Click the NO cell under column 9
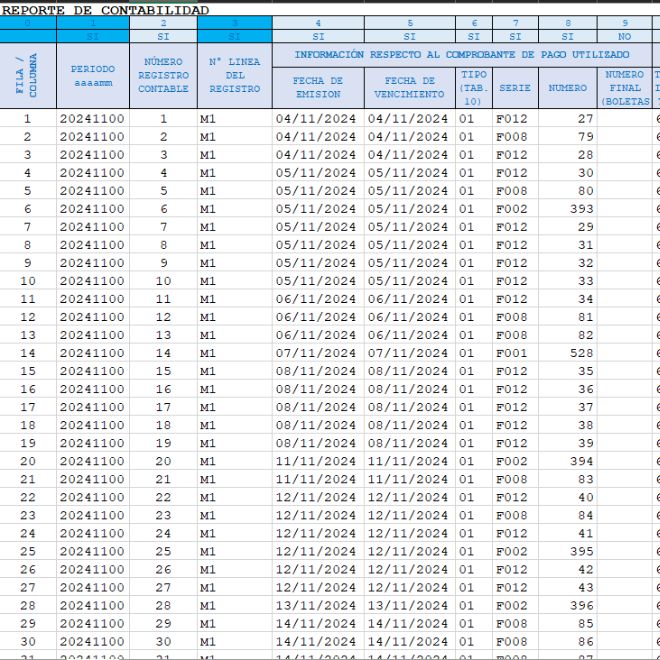Viewport: 660px width, 660px height. [625, 36]
